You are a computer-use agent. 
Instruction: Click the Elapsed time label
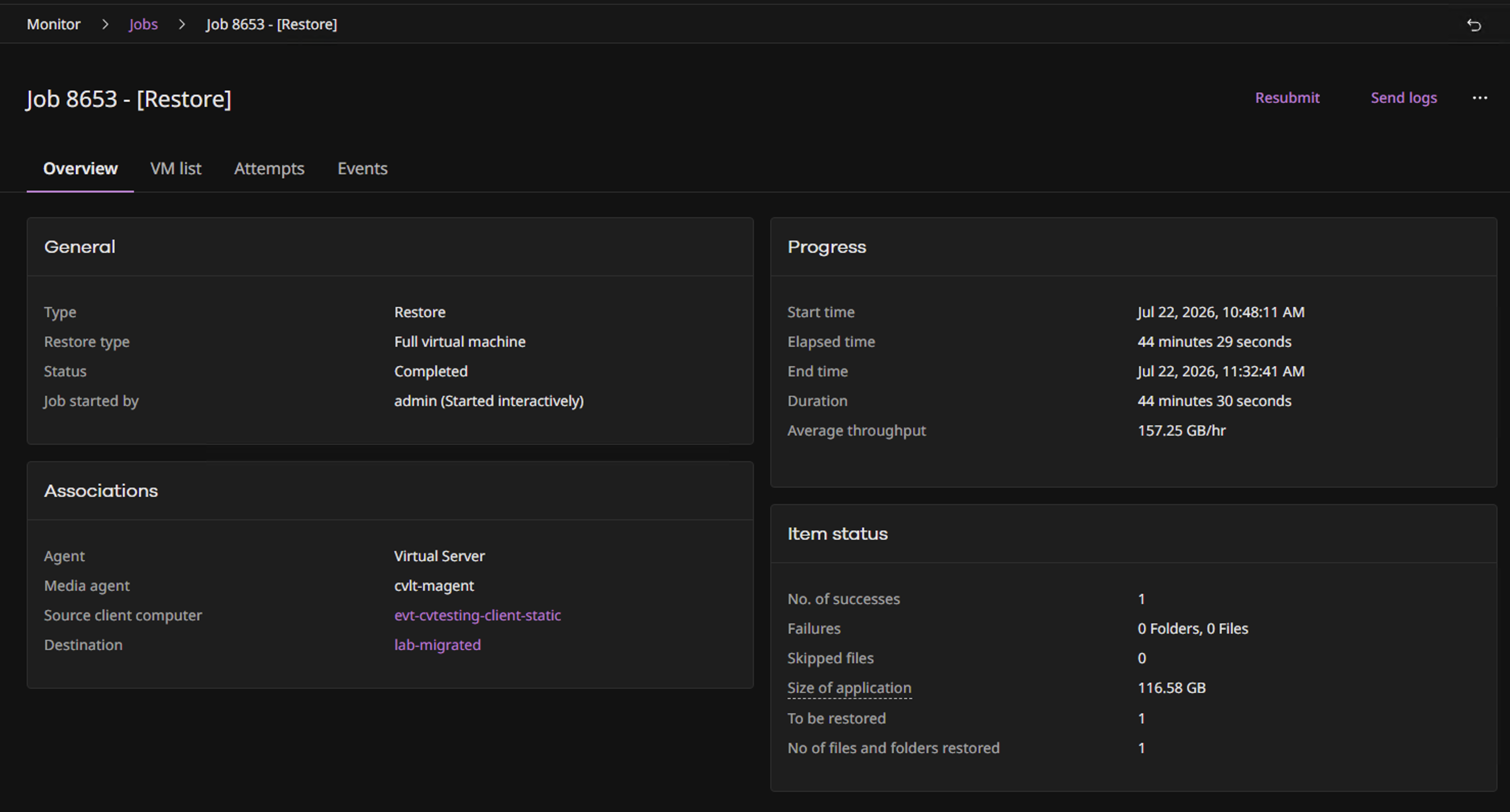pos(831,342)
